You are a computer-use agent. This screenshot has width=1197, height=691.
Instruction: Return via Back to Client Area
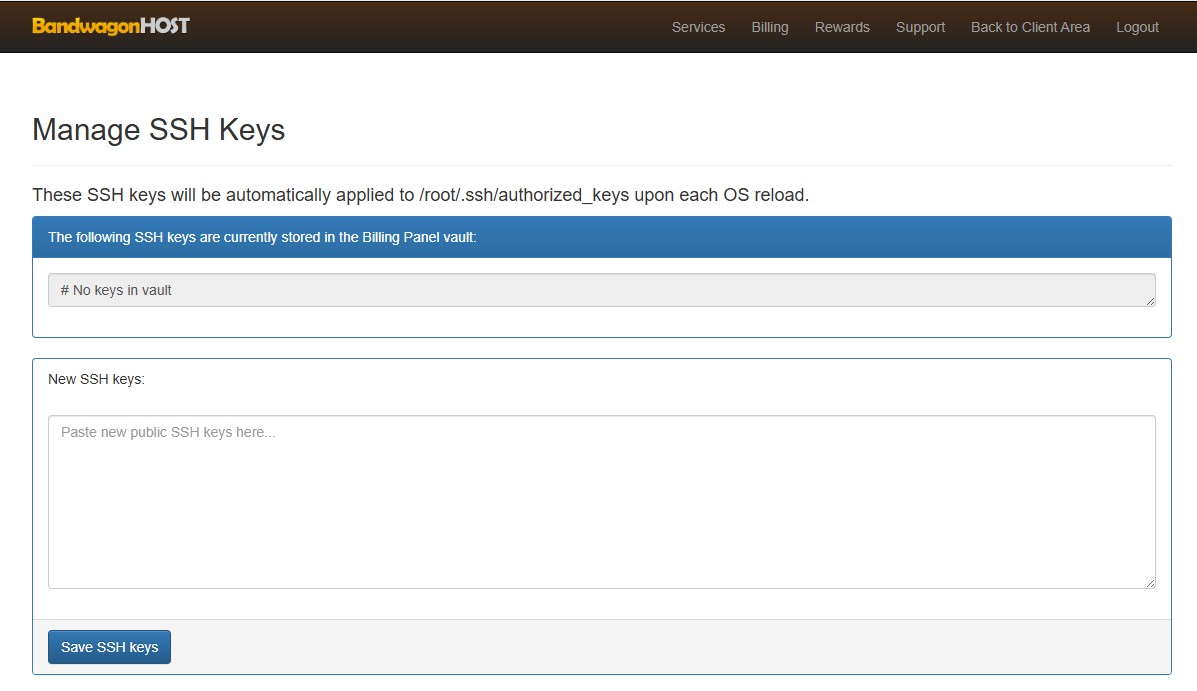click(x=1030, y=27)
